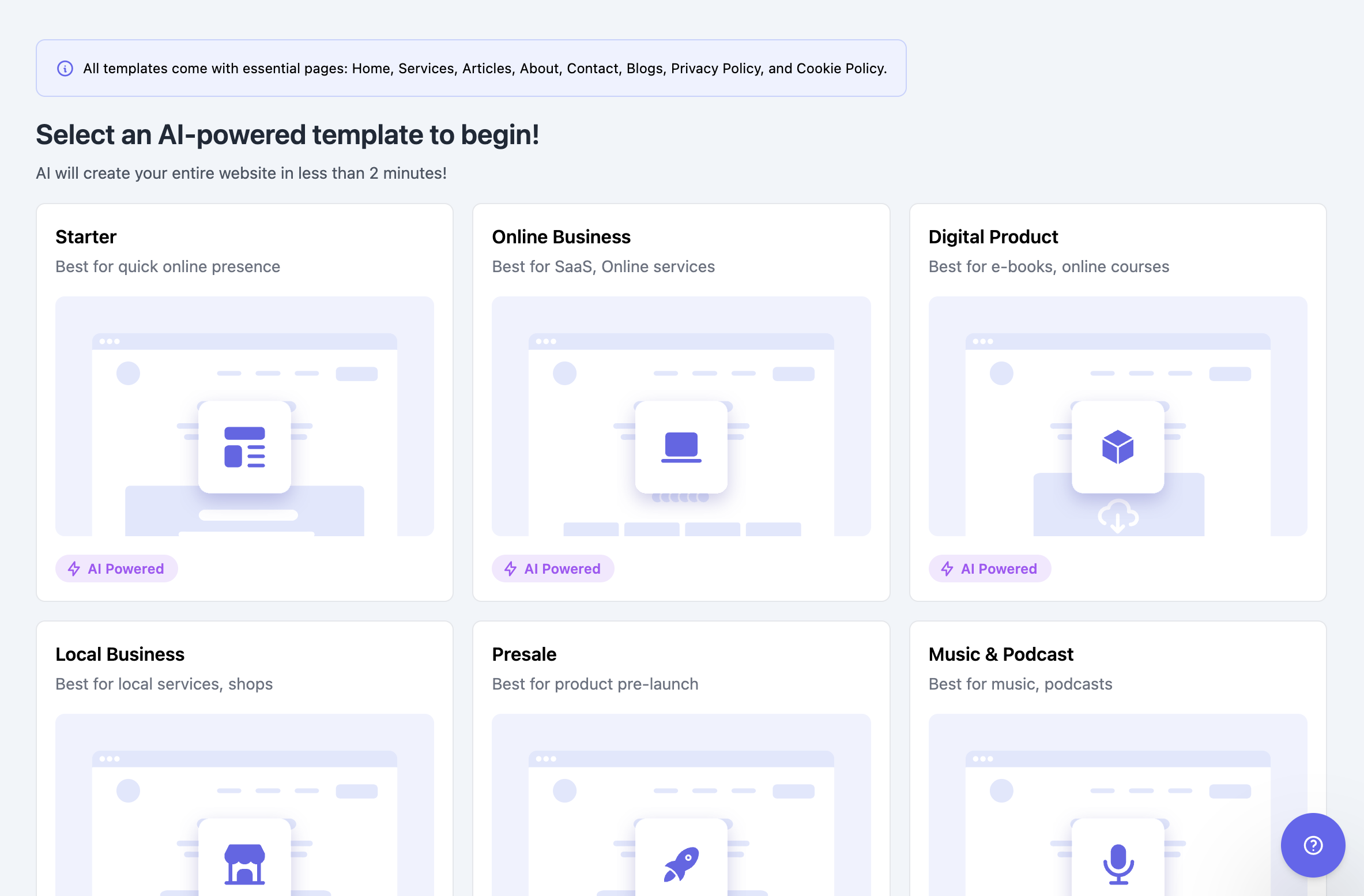
Task: Click the Local Business storefront icon
Action: (244, 864)
